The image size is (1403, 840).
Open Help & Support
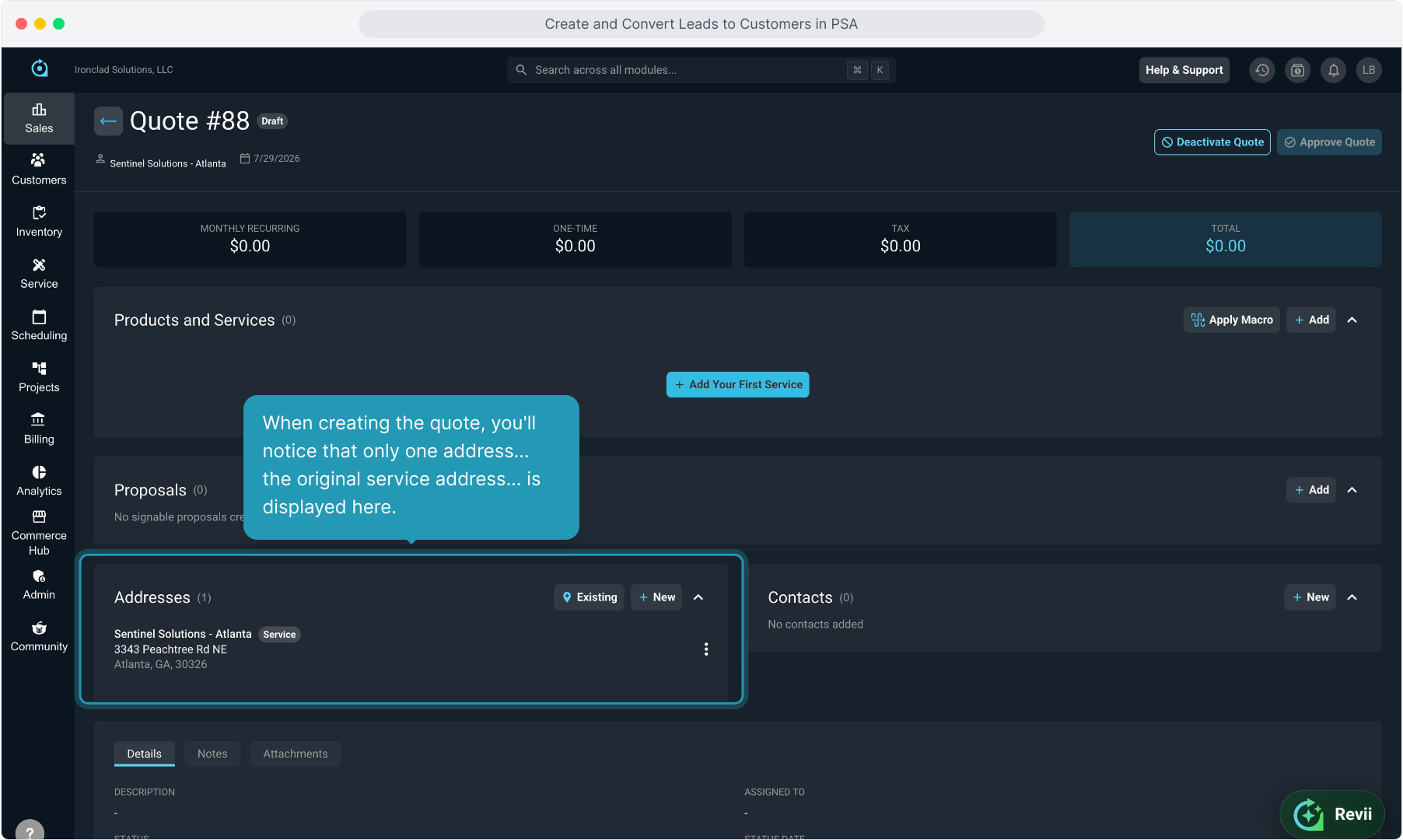[1184, 70]
